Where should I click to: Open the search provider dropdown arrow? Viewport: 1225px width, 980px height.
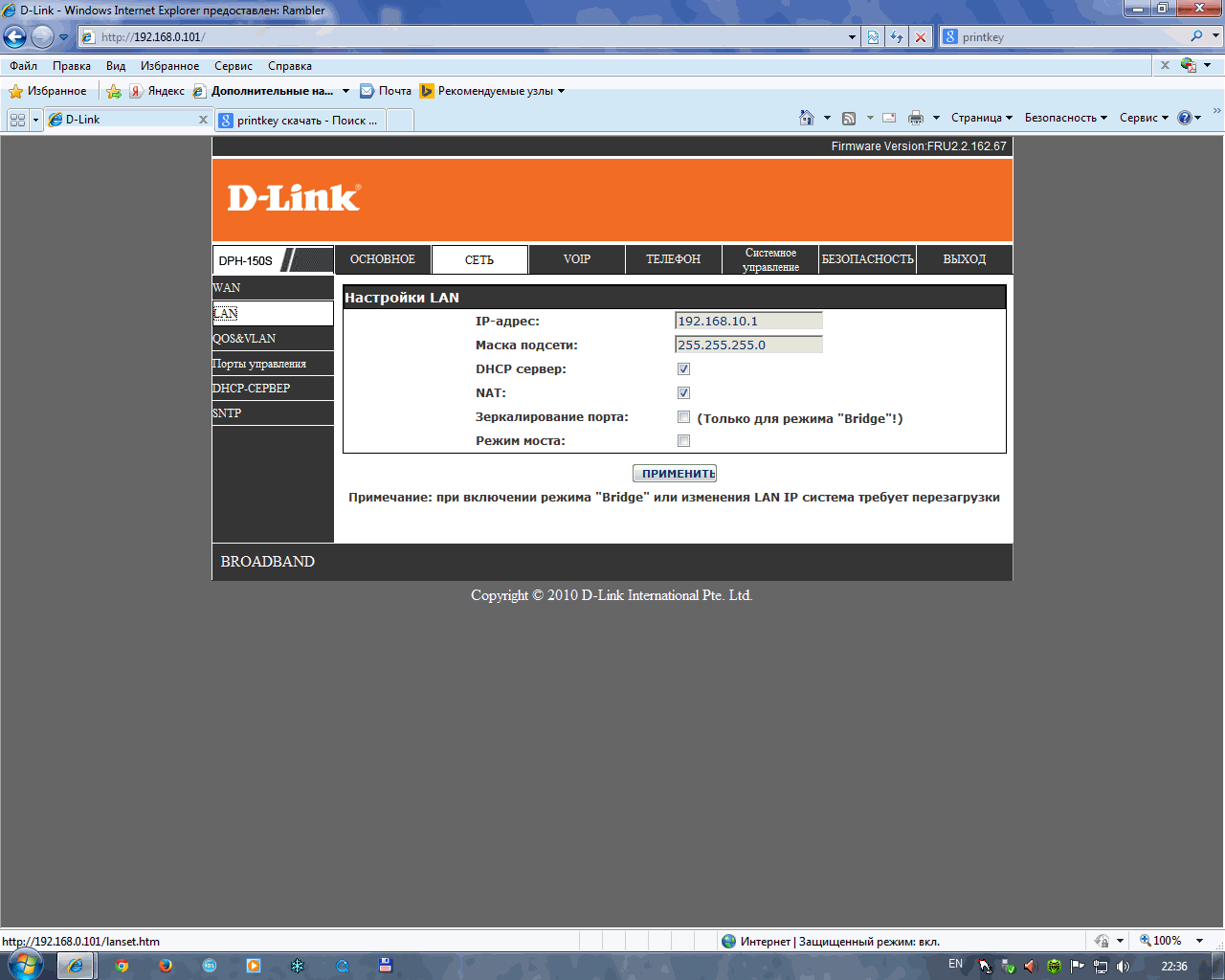(1216, 36)
